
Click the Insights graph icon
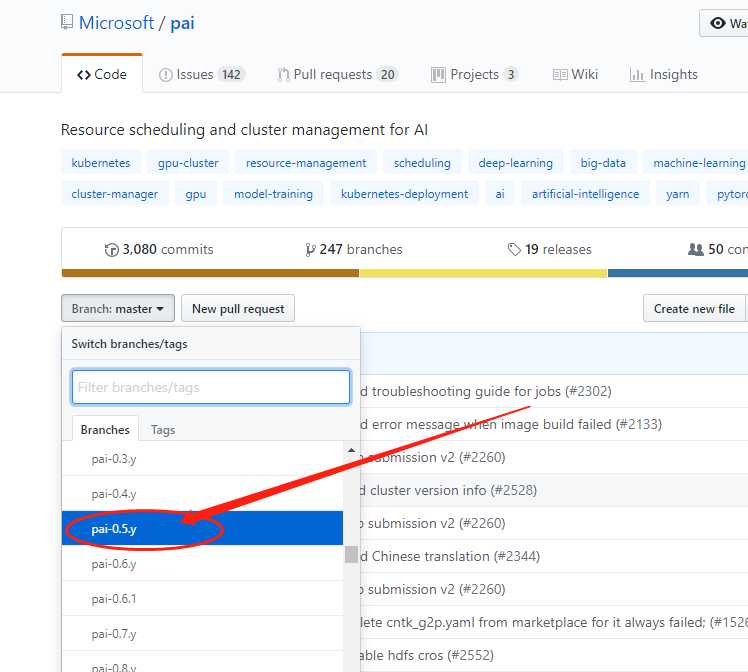(636, 75)
